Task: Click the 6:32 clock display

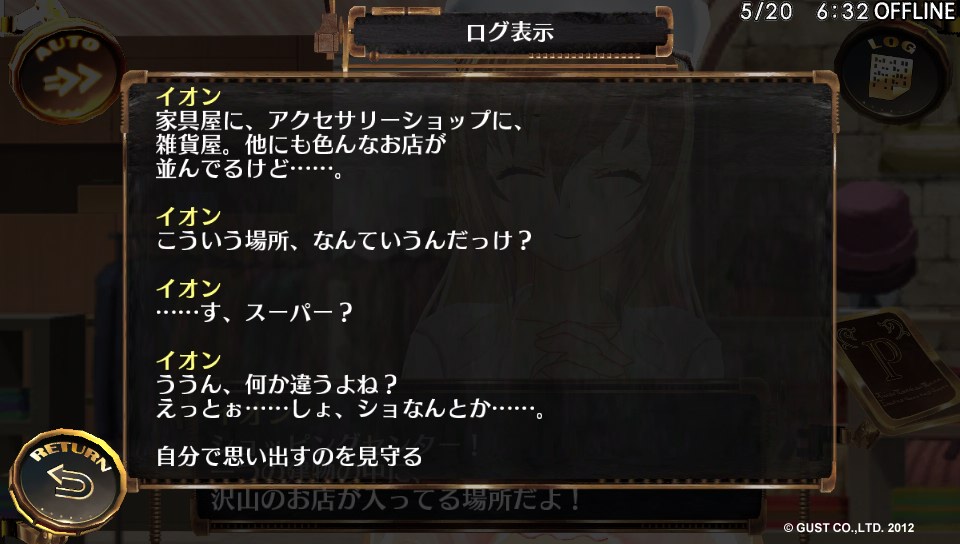Action: point(842,11)
